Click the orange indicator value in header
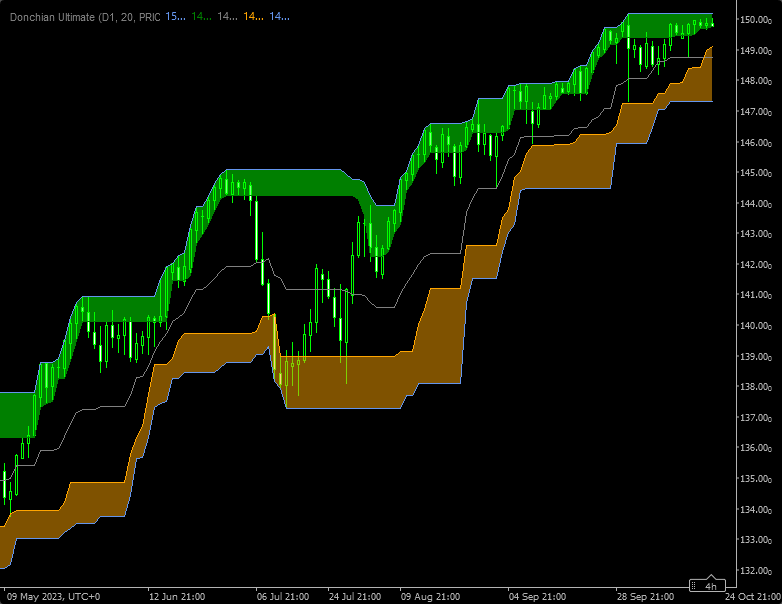This screenshot has width=782, height=604. (254, 17)
